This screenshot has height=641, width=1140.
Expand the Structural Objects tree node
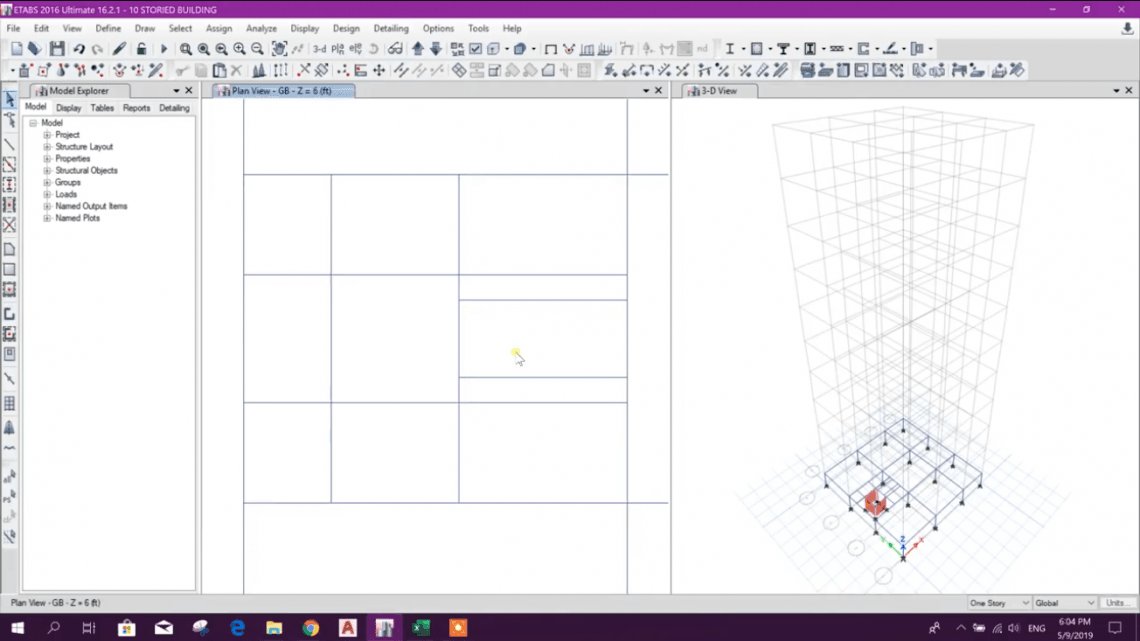(47, 171)
